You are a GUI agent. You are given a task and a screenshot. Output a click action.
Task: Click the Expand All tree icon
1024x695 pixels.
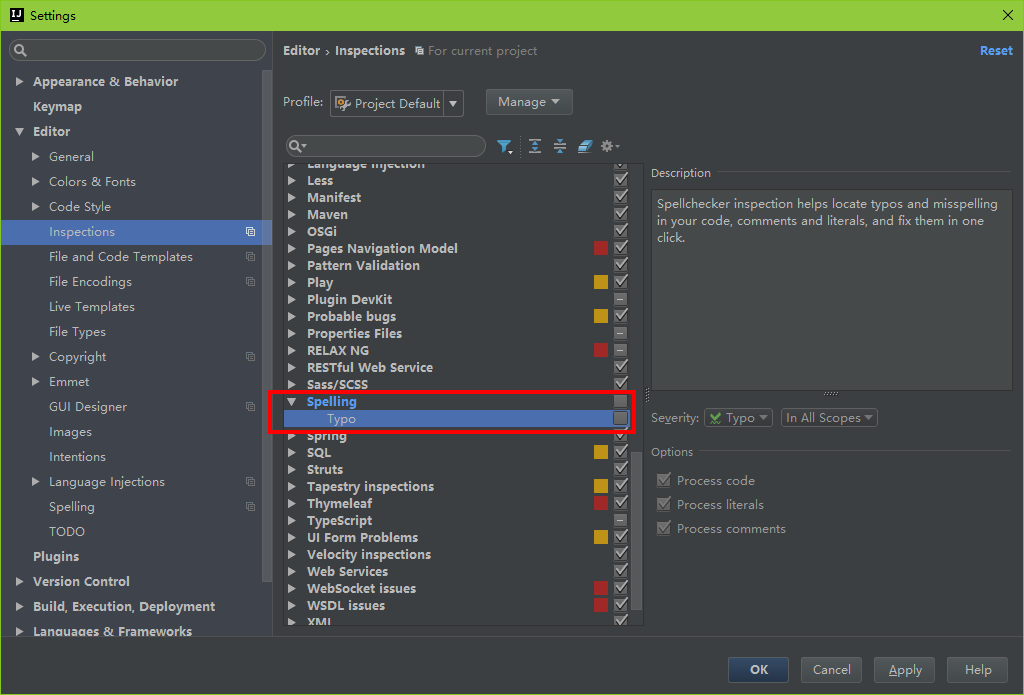tap(535, 147)
